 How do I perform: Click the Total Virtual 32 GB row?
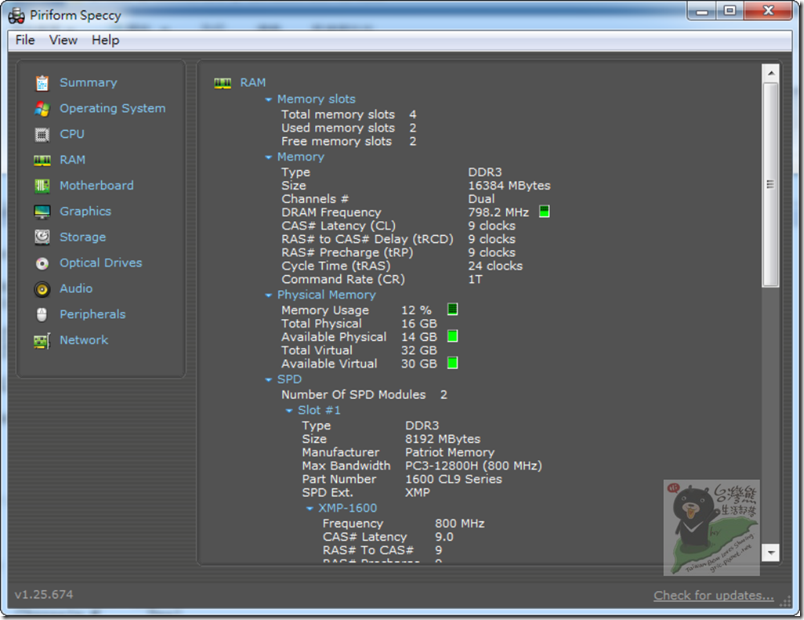pos(359,350)
